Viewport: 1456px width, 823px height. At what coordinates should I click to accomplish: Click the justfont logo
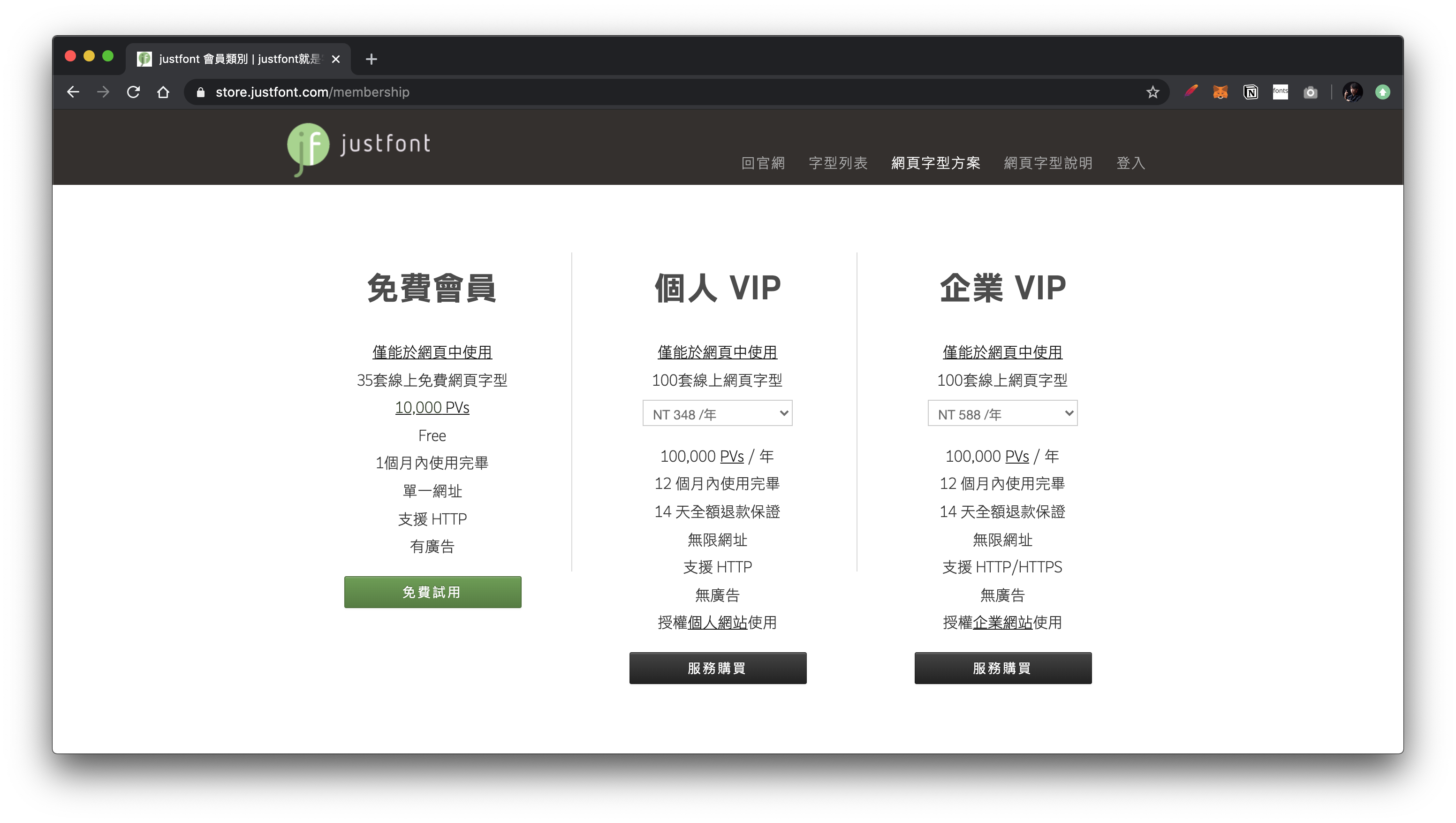coord(359,149)
